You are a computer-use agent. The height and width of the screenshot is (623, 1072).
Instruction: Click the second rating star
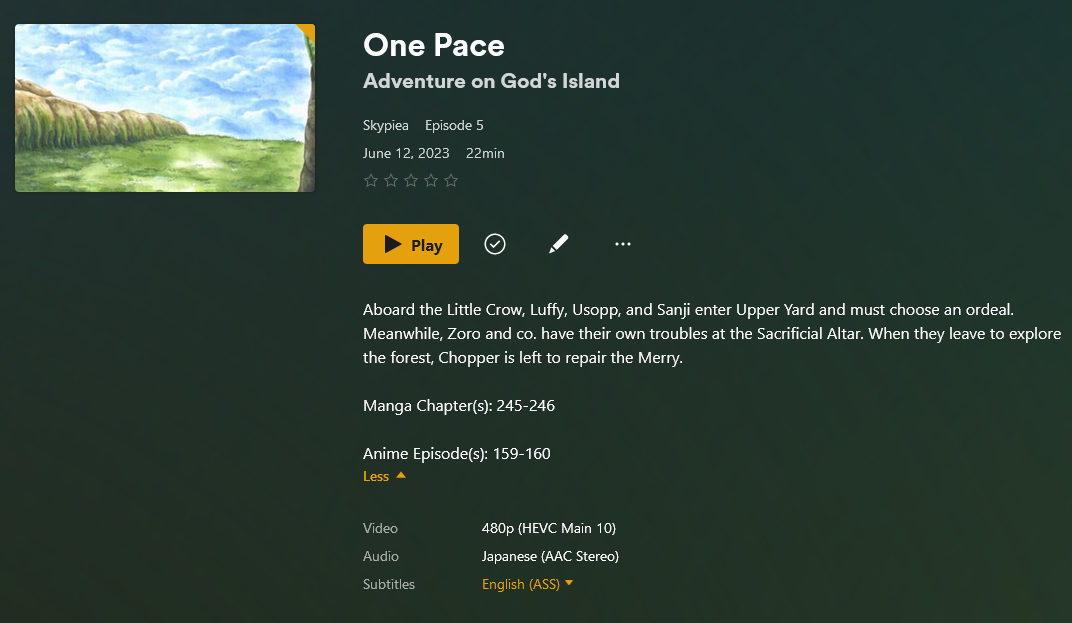point(391,180)
